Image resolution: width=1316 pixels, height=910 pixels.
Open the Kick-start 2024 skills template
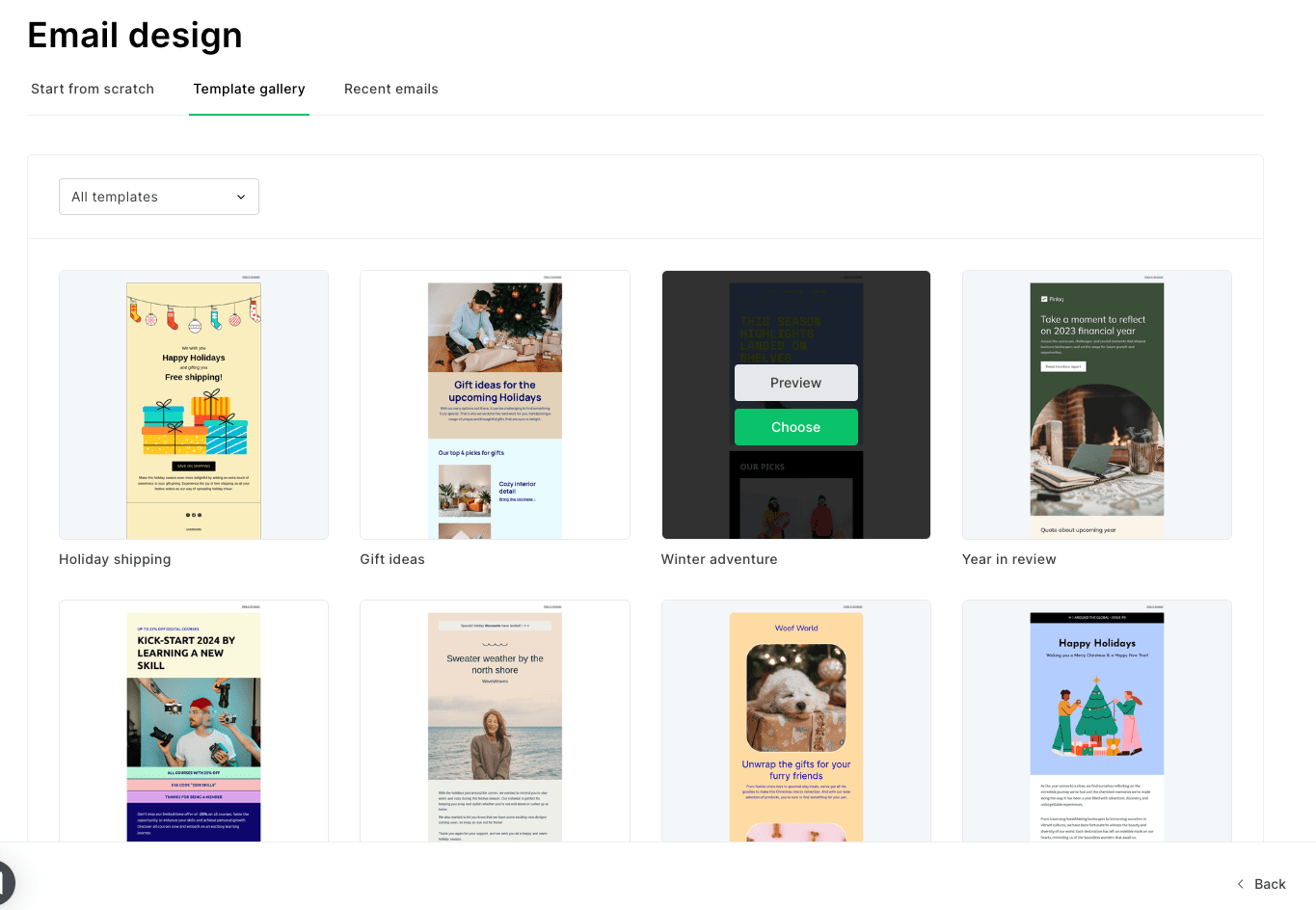tap(193, 723)
